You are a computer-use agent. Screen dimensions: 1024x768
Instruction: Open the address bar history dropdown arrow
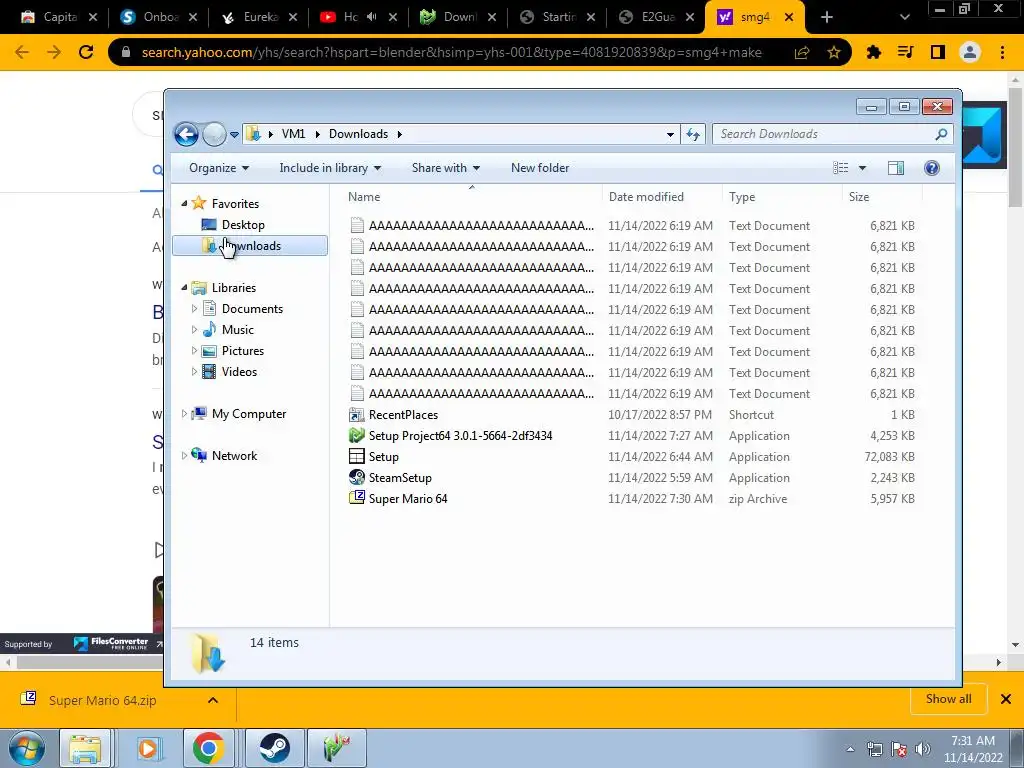pos(670,135)
